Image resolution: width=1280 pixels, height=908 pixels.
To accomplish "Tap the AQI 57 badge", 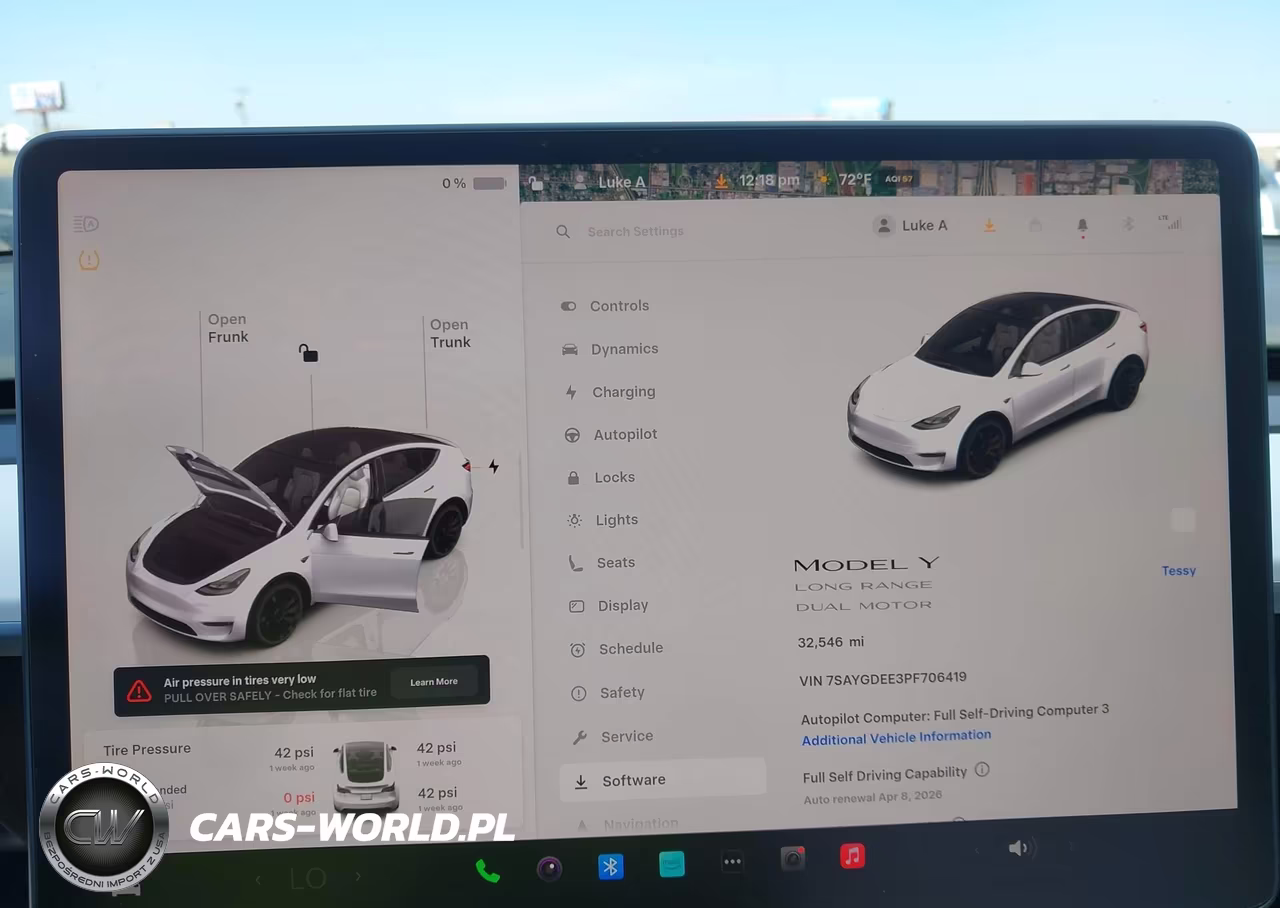I will [899, 179].
